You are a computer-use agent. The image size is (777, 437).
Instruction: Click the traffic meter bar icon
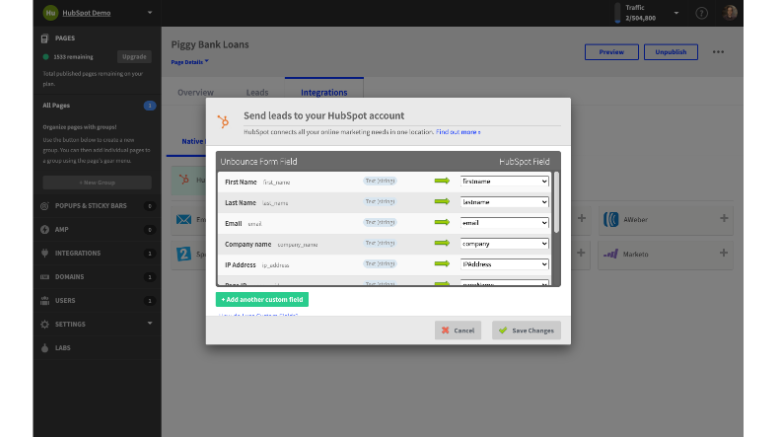click(617, 13)
